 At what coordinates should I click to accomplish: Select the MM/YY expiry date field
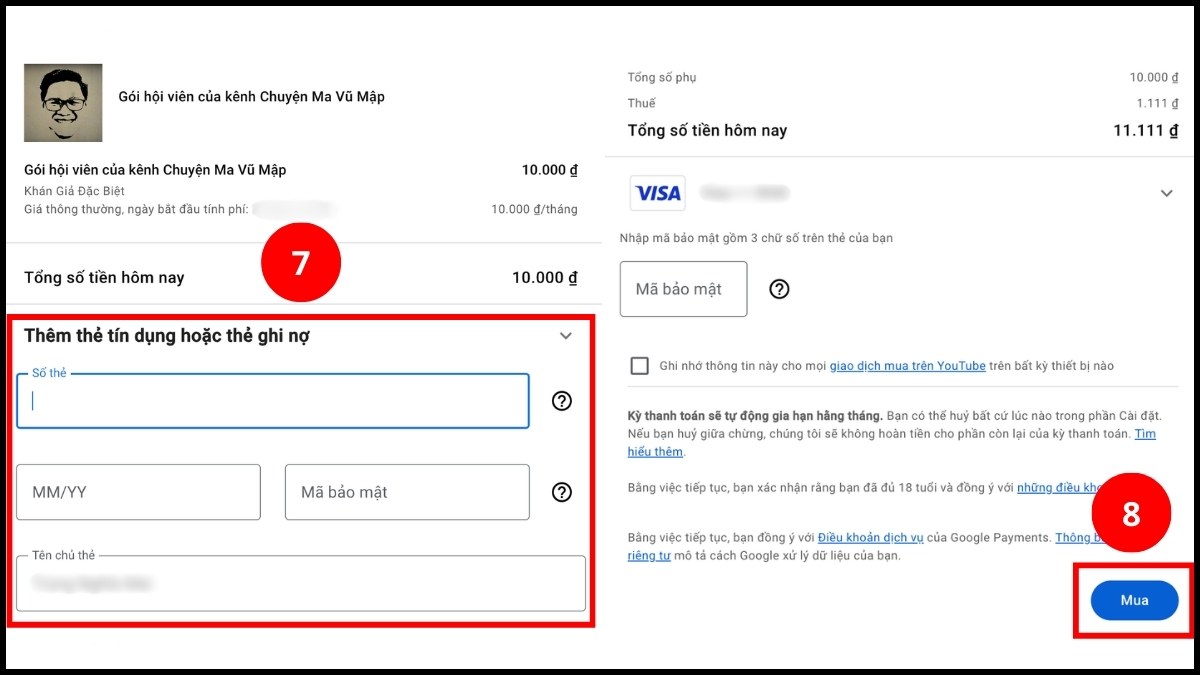[137, 492]
